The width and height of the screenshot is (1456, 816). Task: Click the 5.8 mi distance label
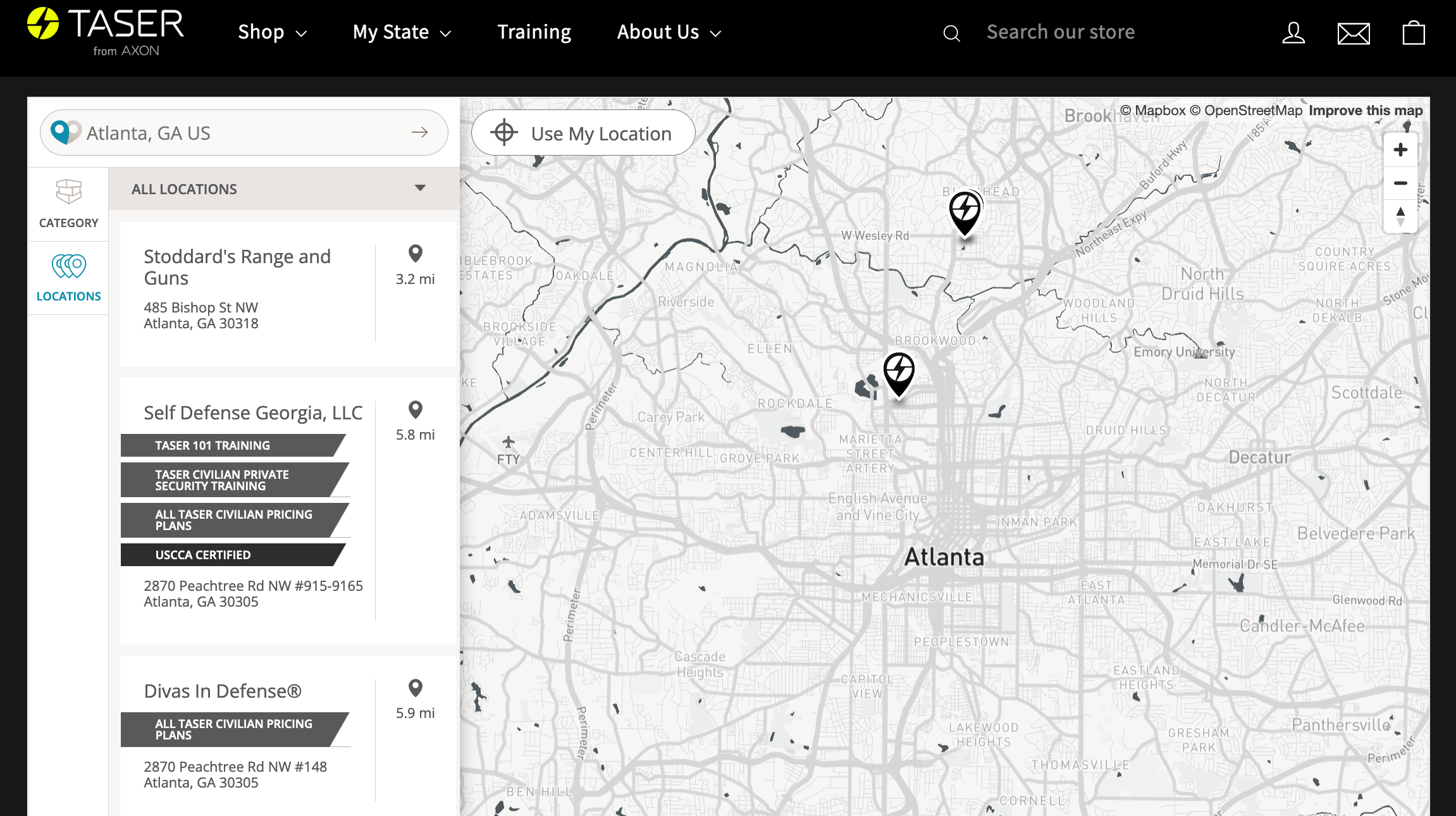click(416, 435)
